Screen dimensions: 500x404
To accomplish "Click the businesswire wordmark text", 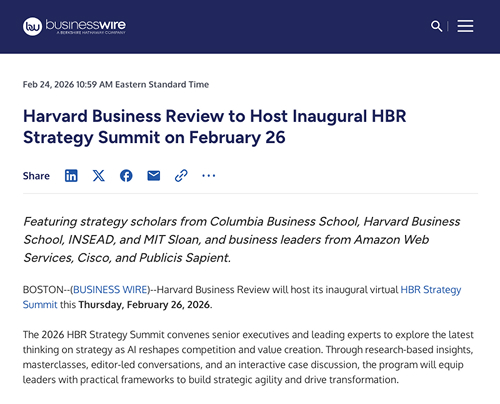I will [x=86, y=24].
